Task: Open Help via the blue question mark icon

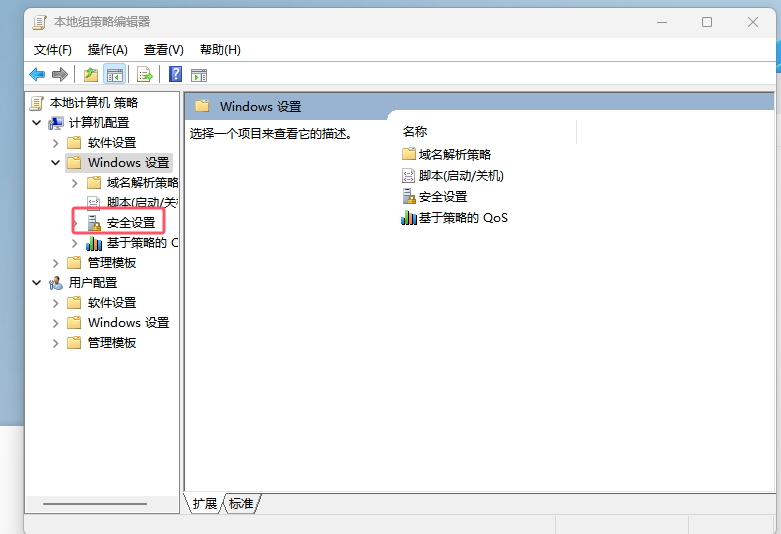Action: tap(175, 74)
